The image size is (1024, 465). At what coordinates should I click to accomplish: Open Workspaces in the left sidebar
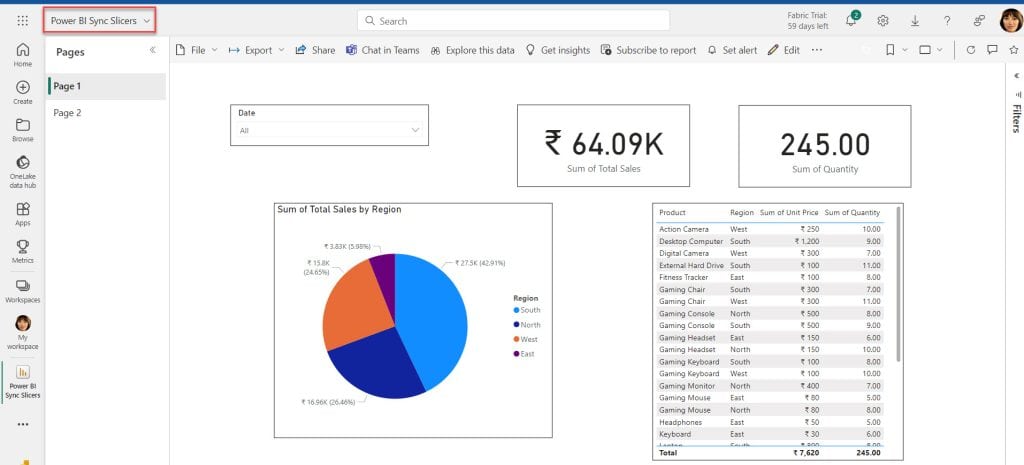point(23,291)
